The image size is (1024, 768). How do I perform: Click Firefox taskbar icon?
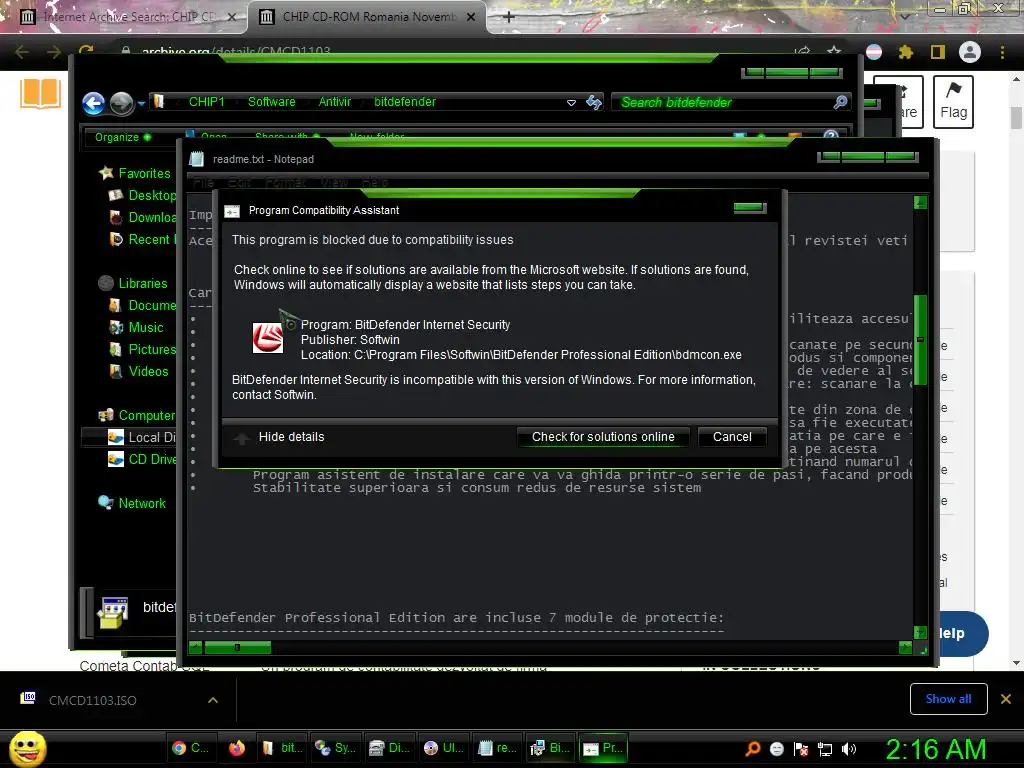coord(236,748)
